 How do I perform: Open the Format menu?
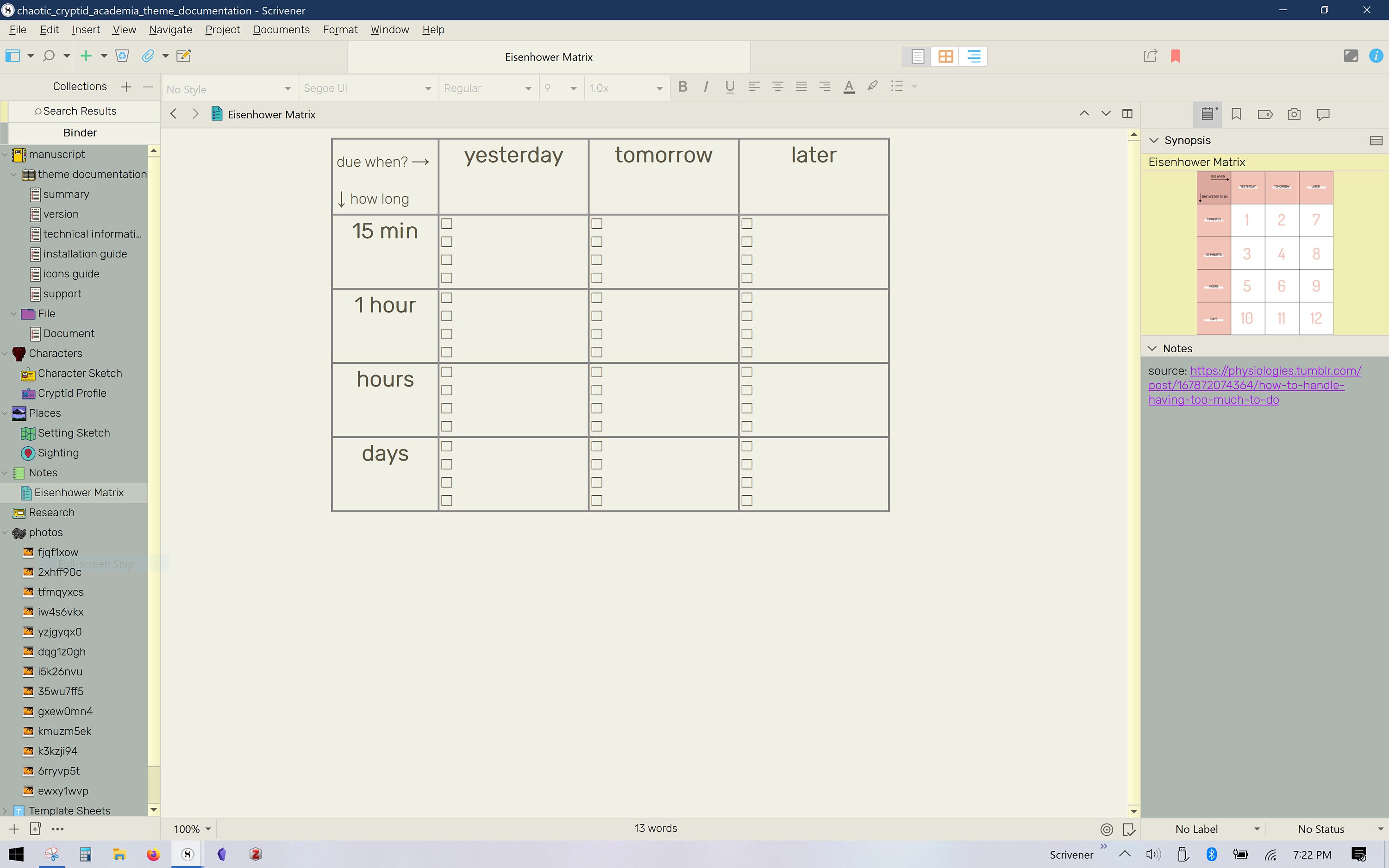340,29
